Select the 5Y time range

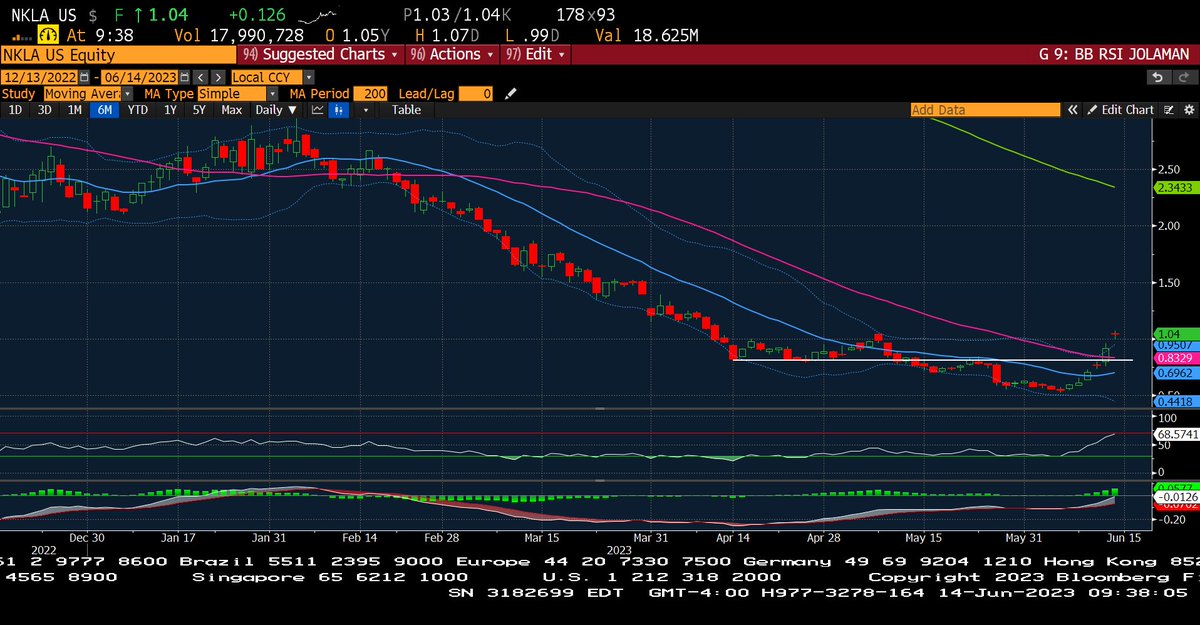coord(200,110)
